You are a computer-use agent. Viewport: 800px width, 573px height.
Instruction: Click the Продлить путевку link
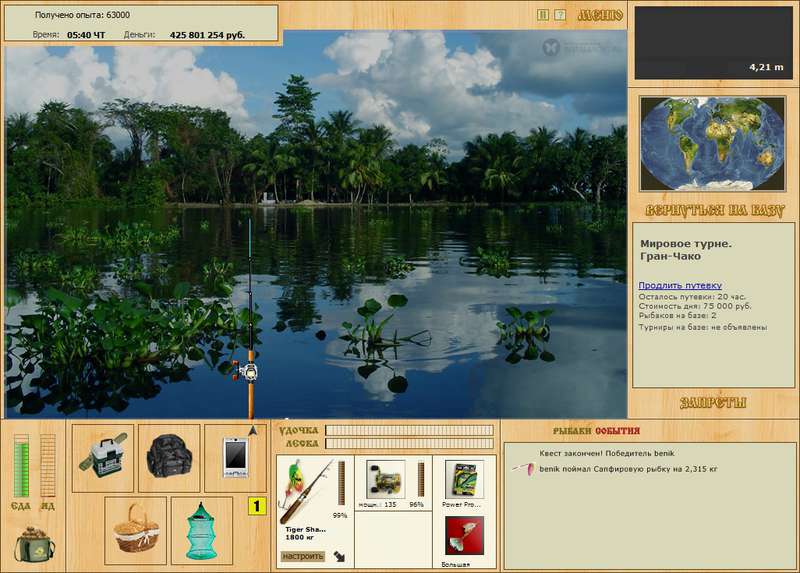pos(680,285)
